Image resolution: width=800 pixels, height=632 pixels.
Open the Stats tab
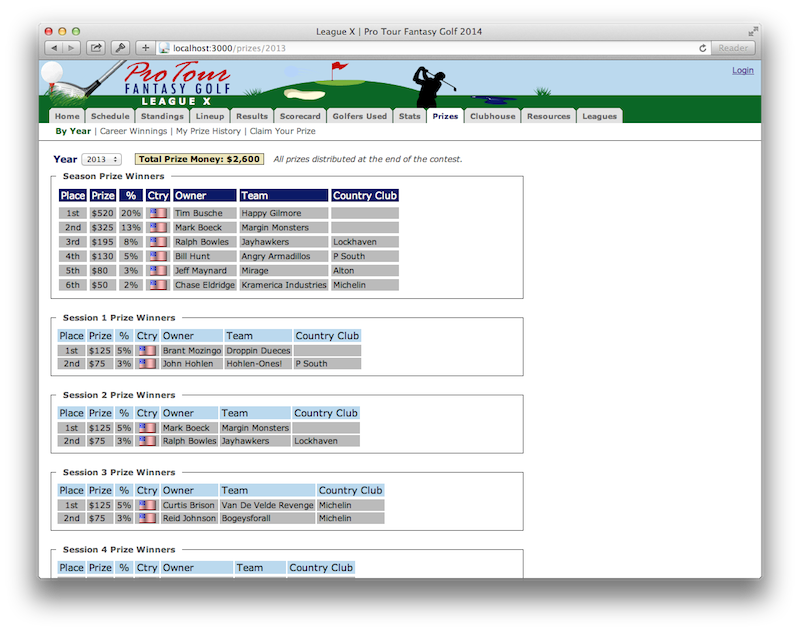(410, 116)
